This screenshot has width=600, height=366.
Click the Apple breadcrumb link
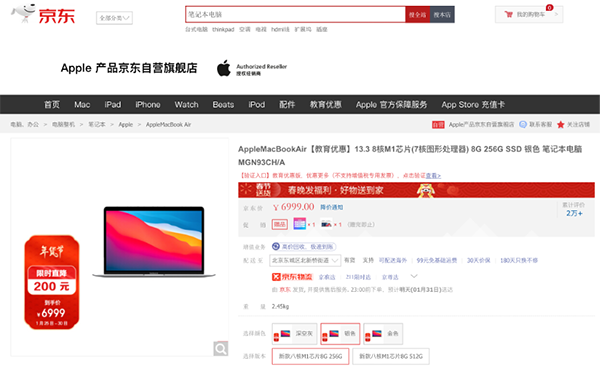tap(126, 124)
